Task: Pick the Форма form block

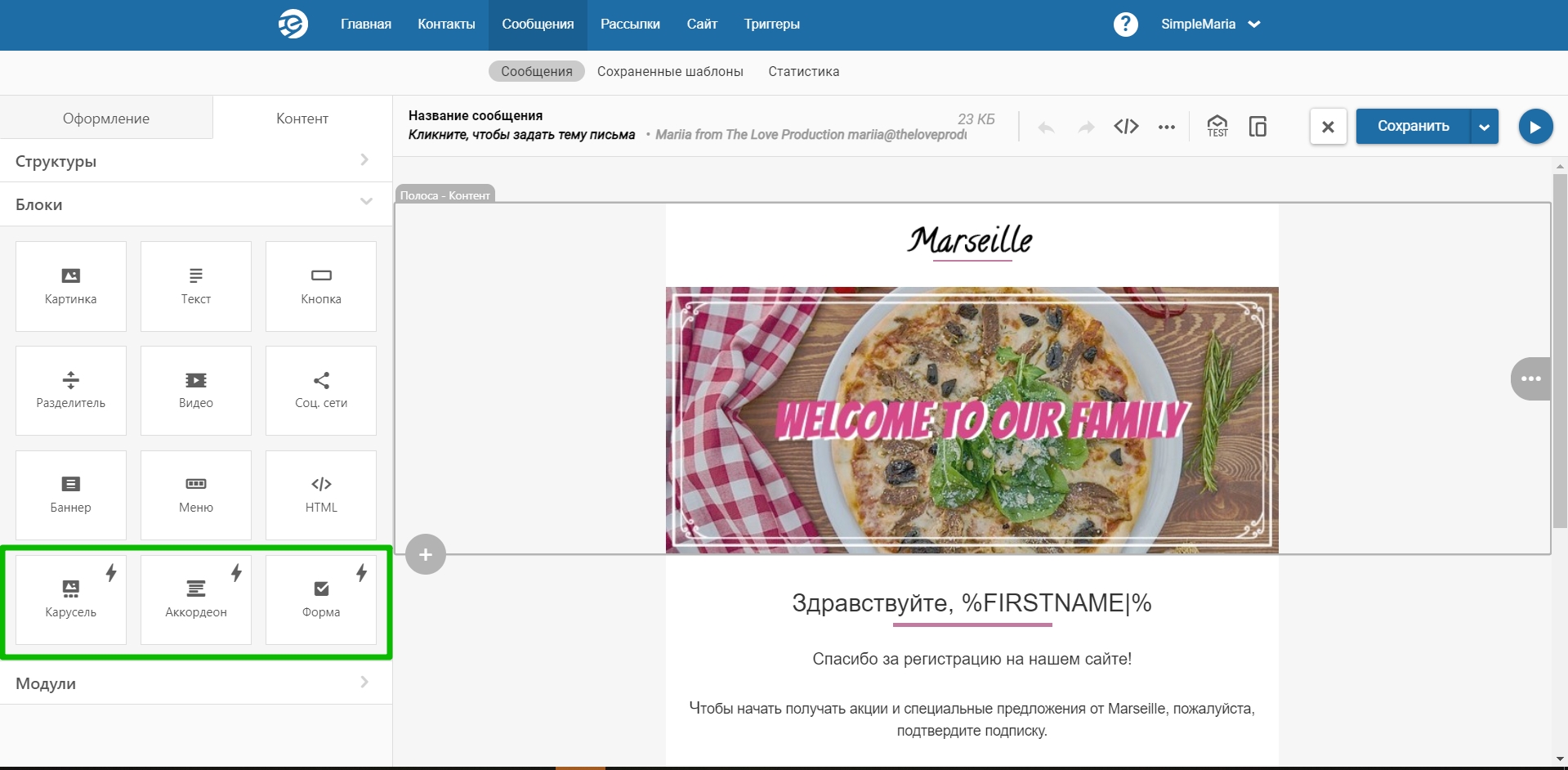Action: [x=321, y=600]
